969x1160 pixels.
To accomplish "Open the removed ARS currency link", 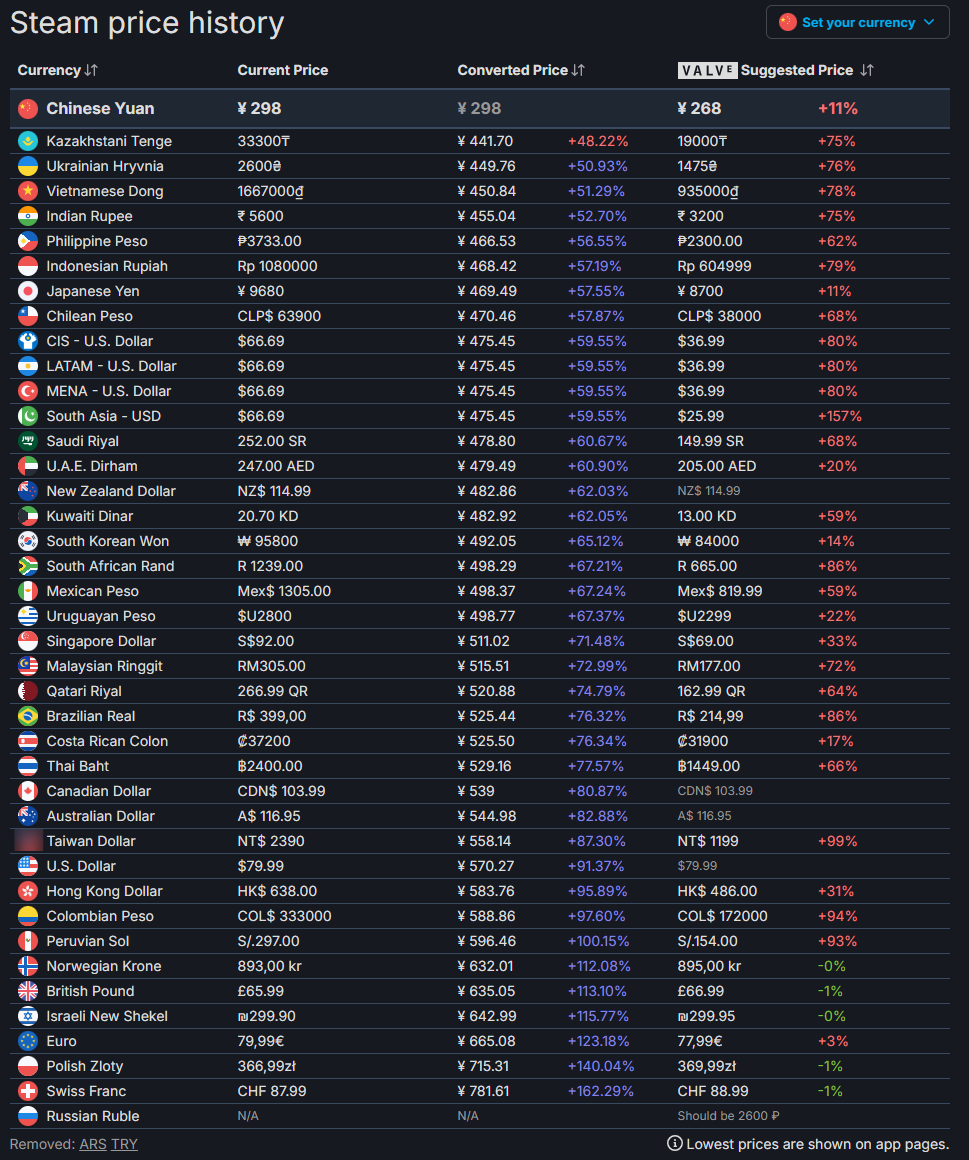I will click(93, 1144).
